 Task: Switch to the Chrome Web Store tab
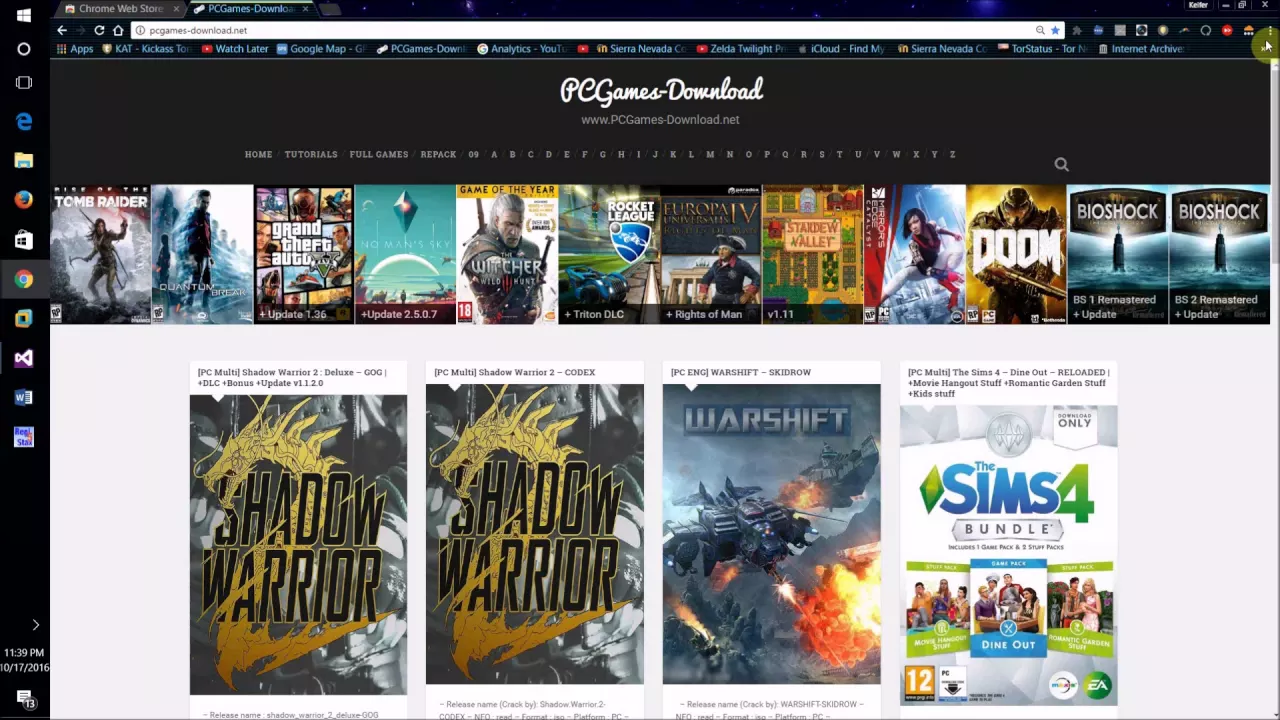click(x=121, y=9)
